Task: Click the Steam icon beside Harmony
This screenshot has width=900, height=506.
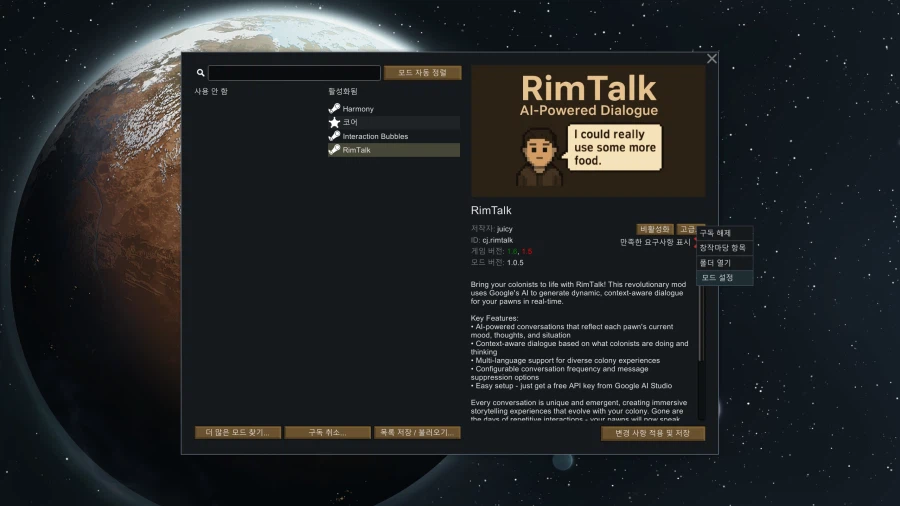Action: point(334,108)
